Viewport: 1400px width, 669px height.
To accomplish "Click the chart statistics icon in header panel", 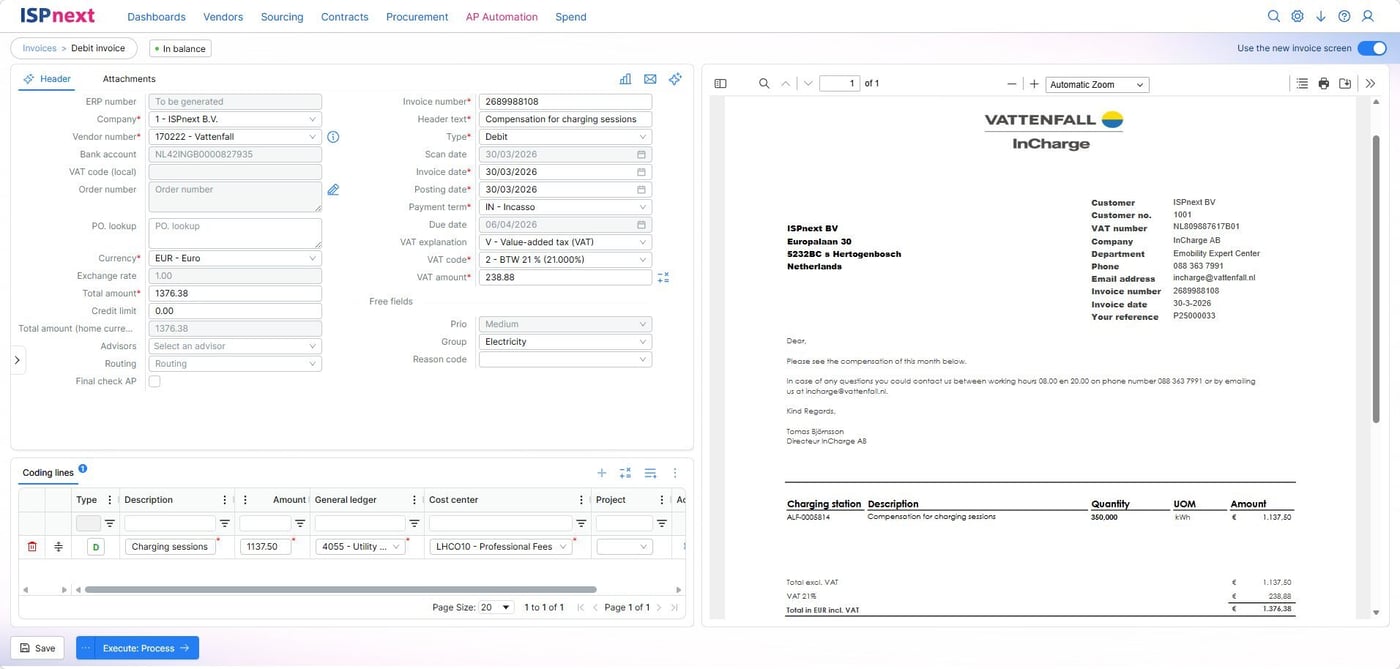I will tap(625, 79).
